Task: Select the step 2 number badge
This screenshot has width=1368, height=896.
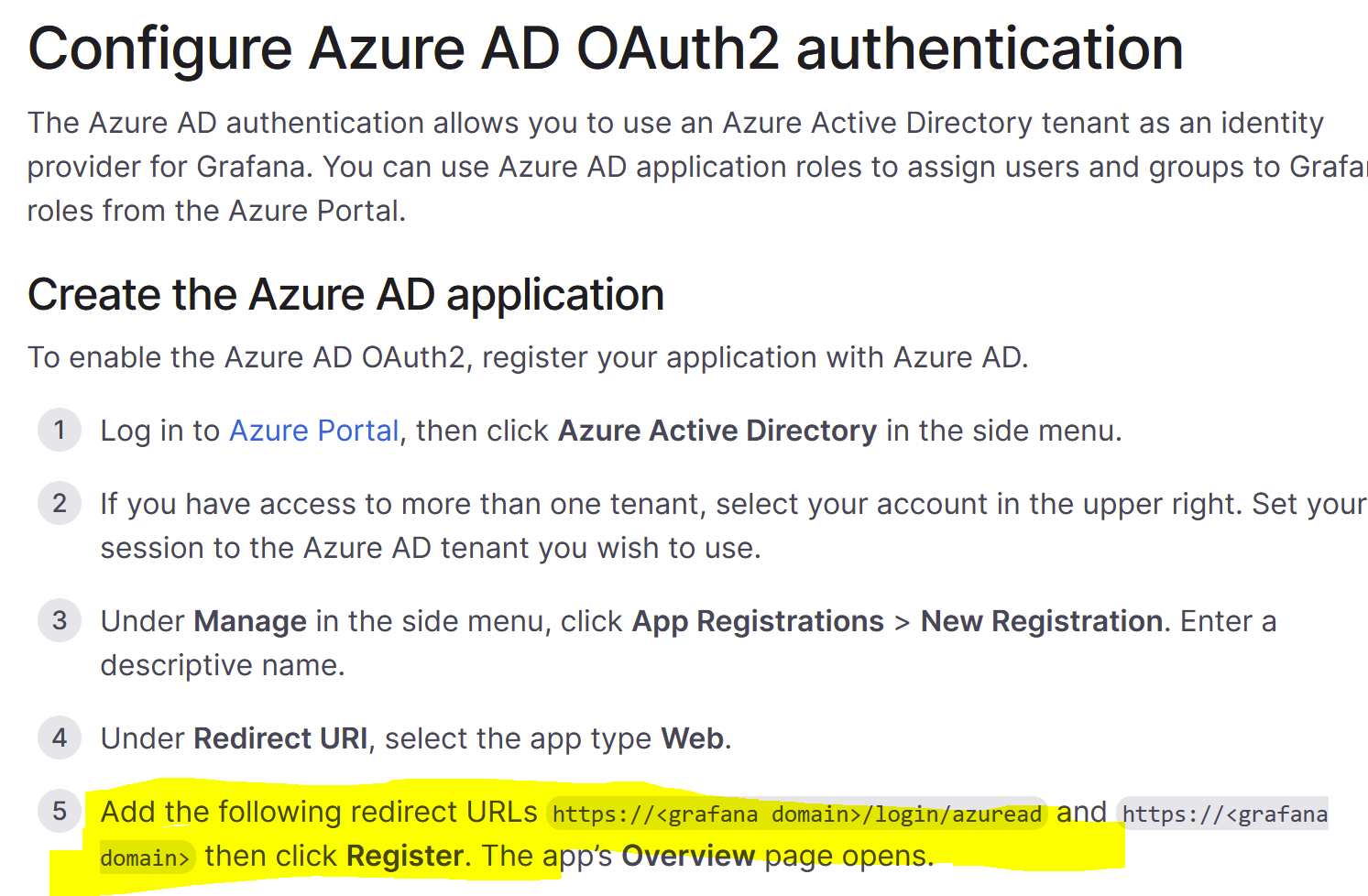Action: pyautogui.click(x=59, y=503)
